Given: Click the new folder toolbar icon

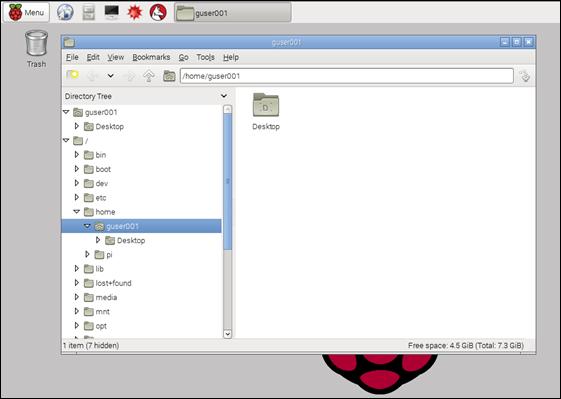Looking at the screenshot, I should [x=73, y=75].
